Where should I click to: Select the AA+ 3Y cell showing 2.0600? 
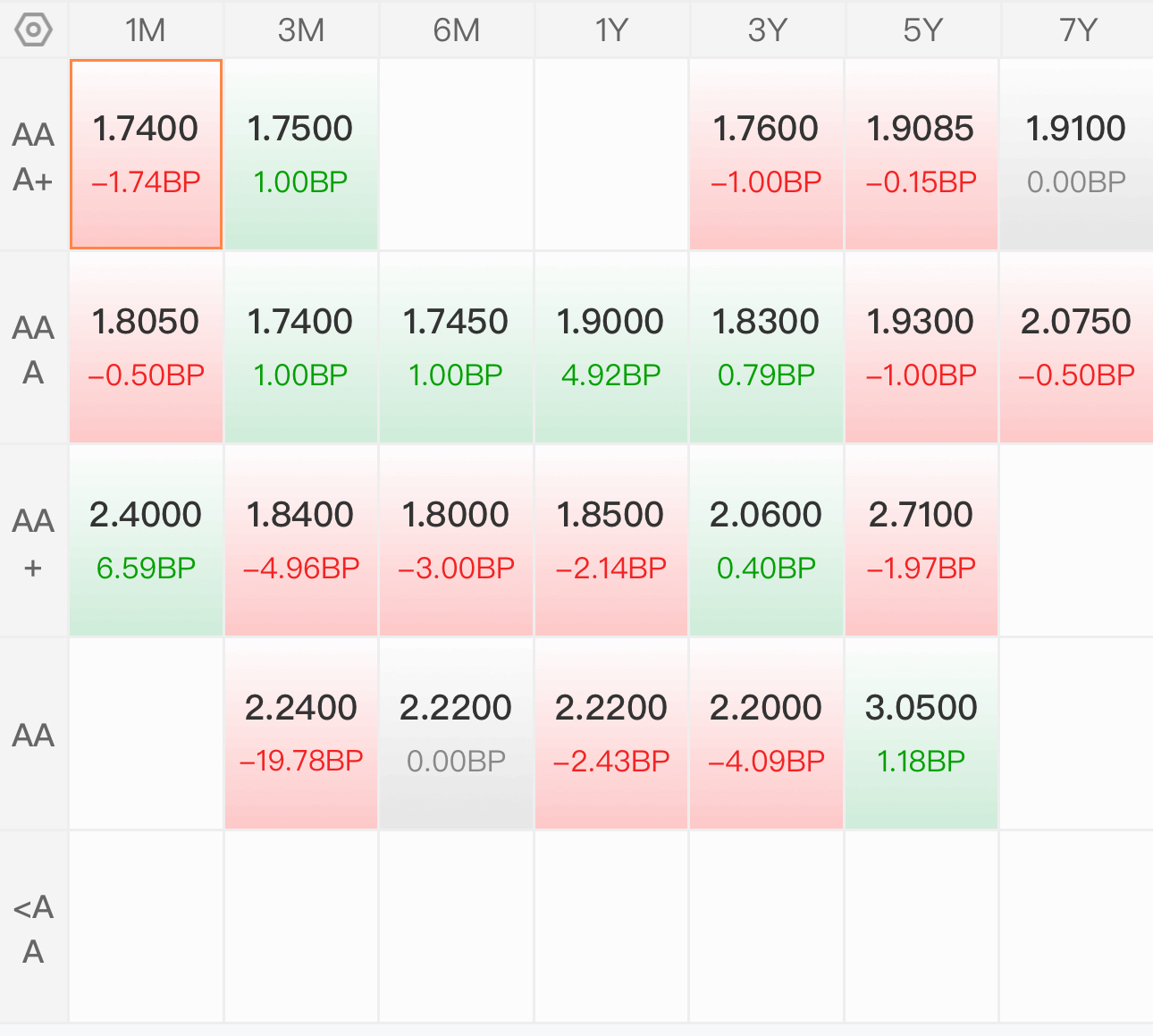point(767,541)
